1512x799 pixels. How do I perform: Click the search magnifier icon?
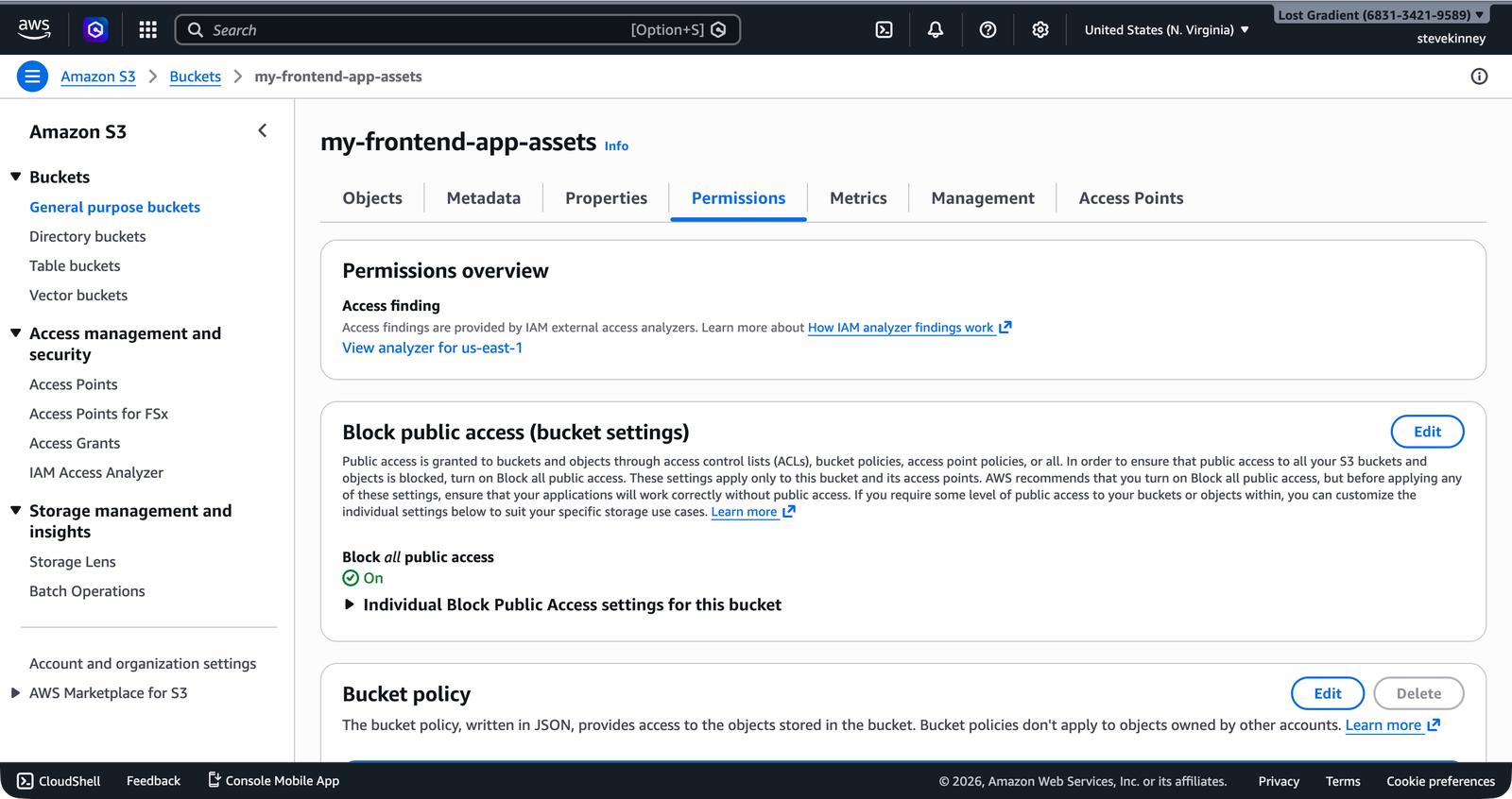click(196, 29)
